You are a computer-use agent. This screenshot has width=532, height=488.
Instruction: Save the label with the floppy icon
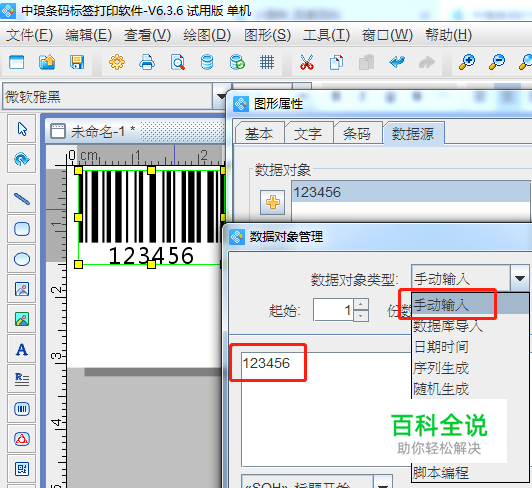[x=77, y=62]
